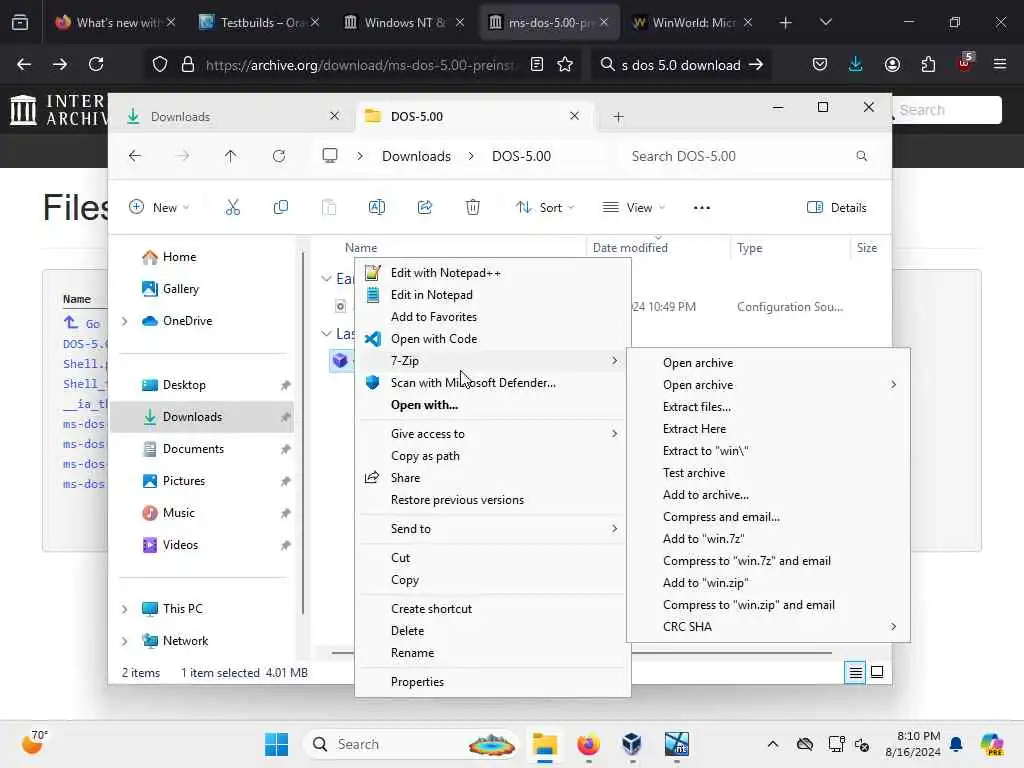The image size is (1024, 768).
Task: Open the See more ellipsis menu
Action: tap(701, 208)
